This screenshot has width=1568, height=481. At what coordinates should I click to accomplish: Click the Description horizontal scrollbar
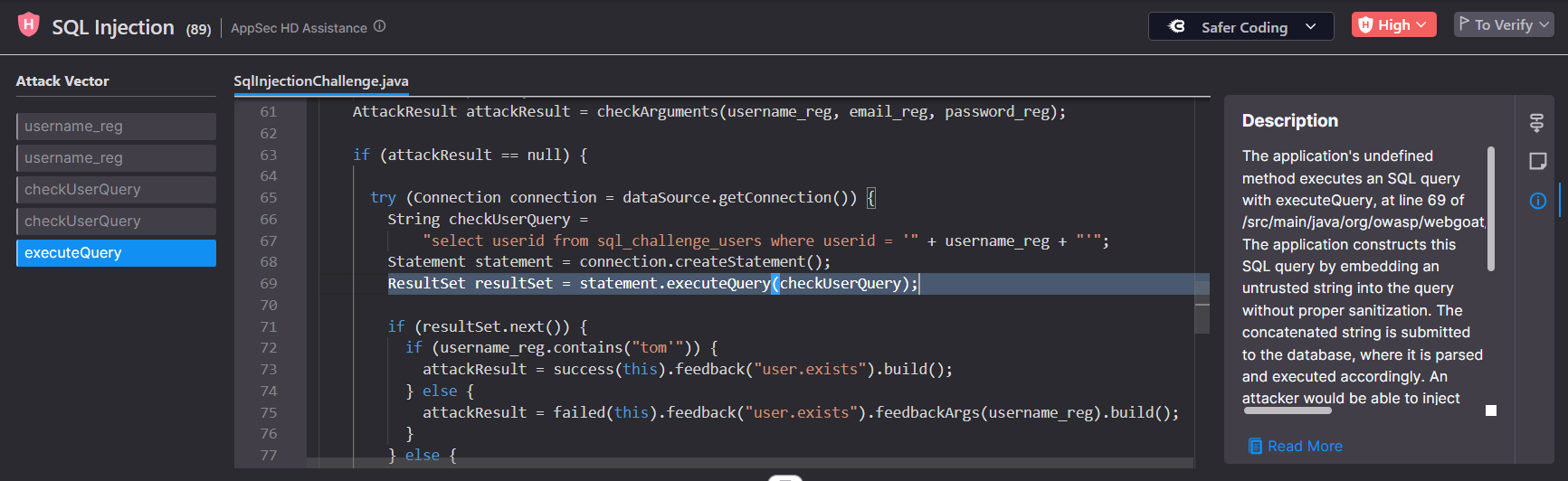point(1287,410)
